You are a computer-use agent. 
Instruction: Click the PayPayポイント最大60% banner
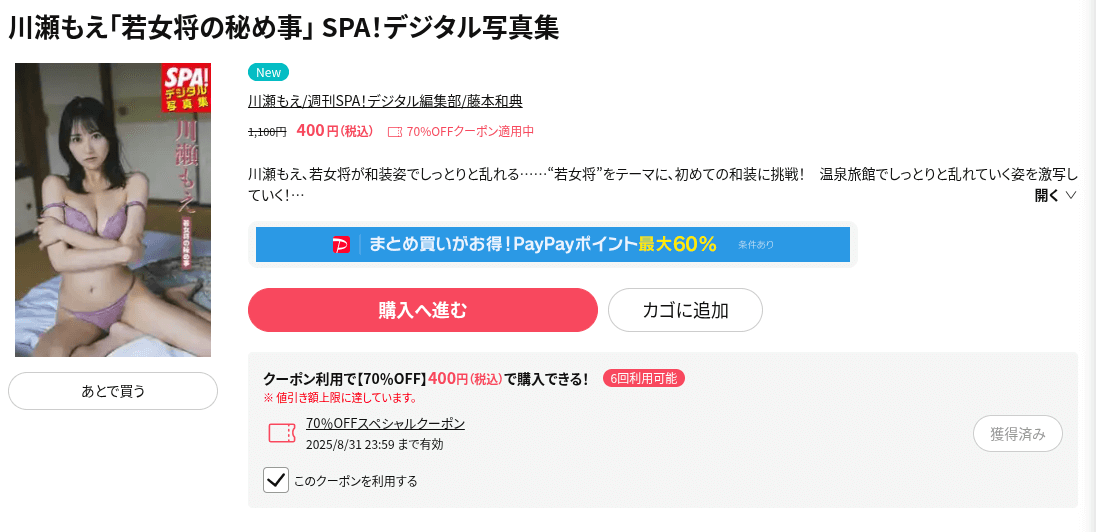552,245
